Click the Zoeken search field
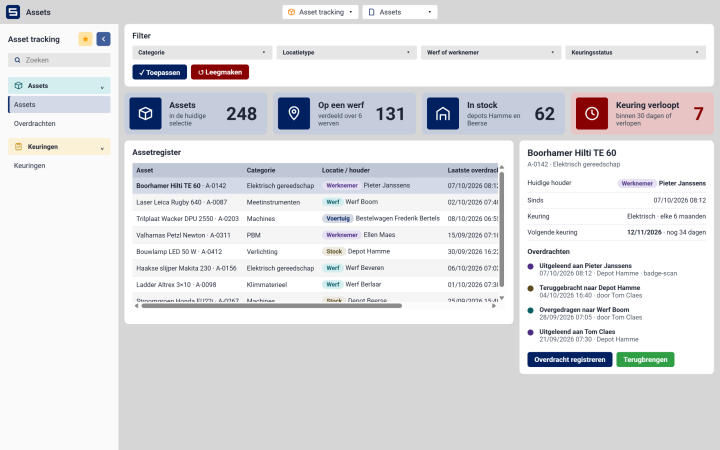The width and height of the screenshot is (720, 450). click(x=59, y=60)
